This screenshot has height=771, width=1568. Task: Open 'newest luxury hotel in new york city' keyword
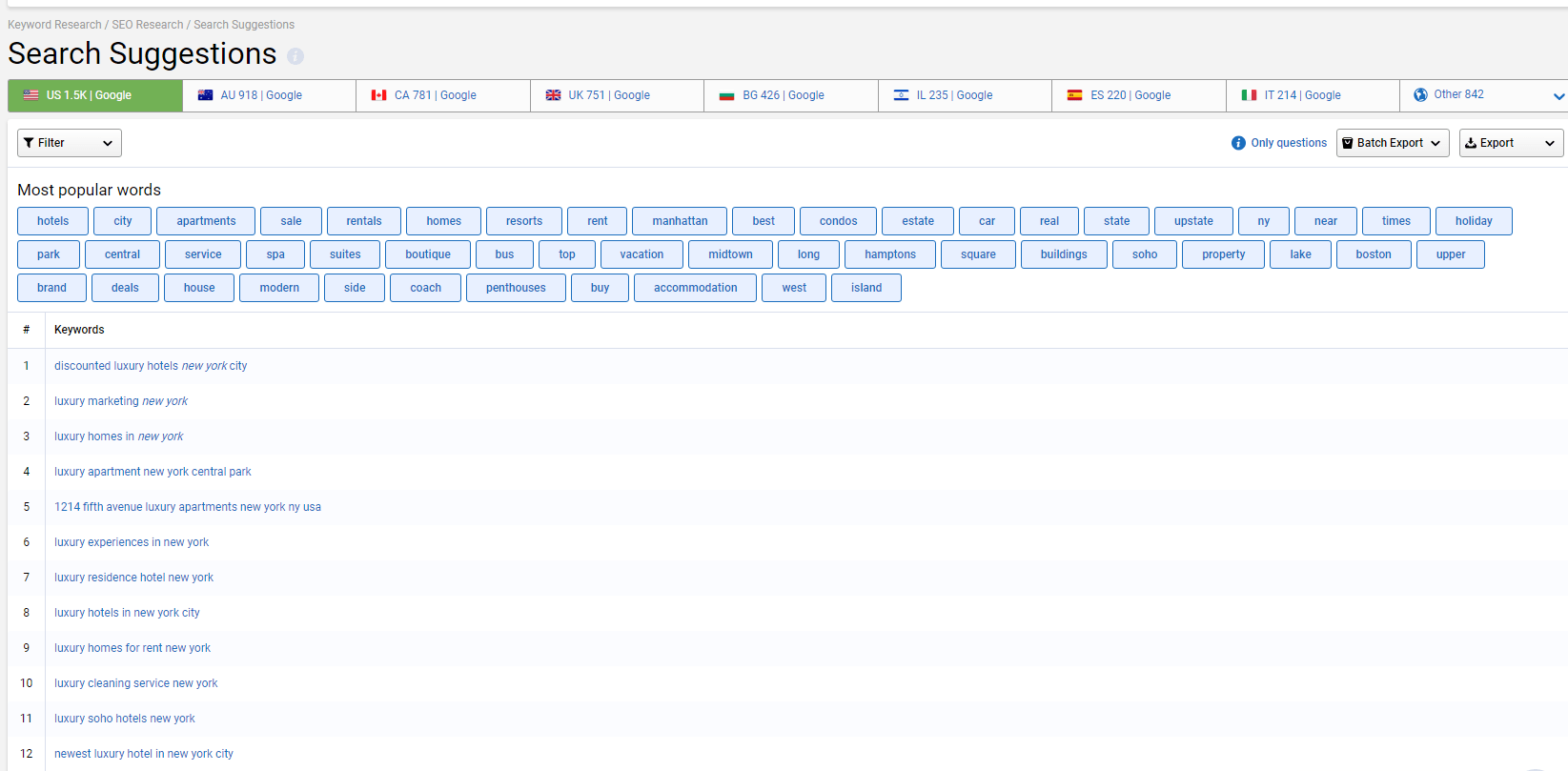144,754
